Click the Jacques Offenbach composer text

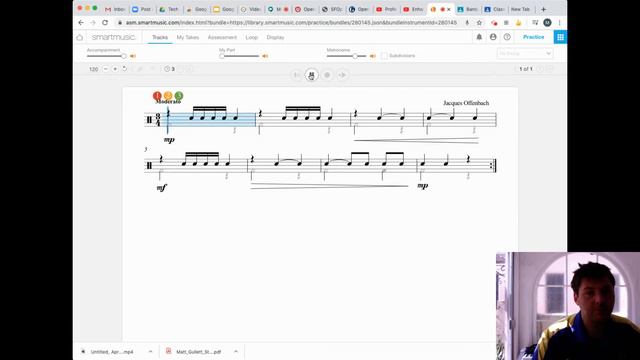coord(466,103)
